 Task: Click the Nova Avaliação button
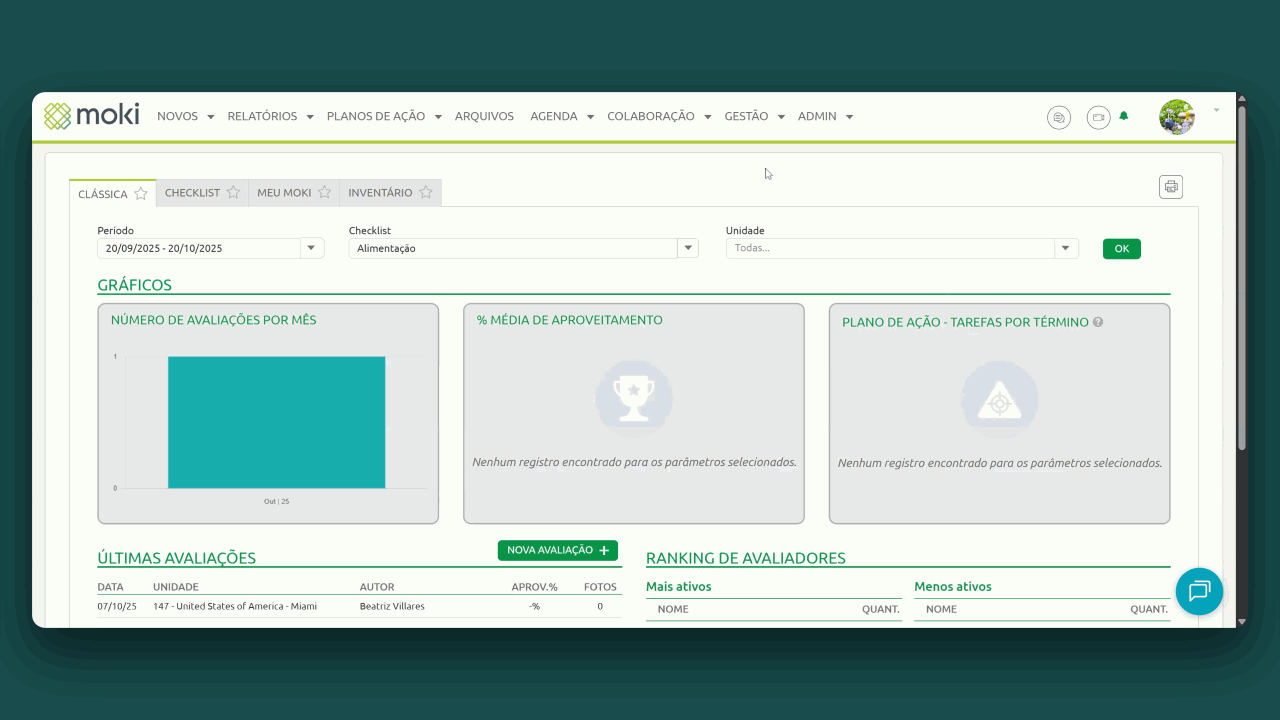point(557,550)
